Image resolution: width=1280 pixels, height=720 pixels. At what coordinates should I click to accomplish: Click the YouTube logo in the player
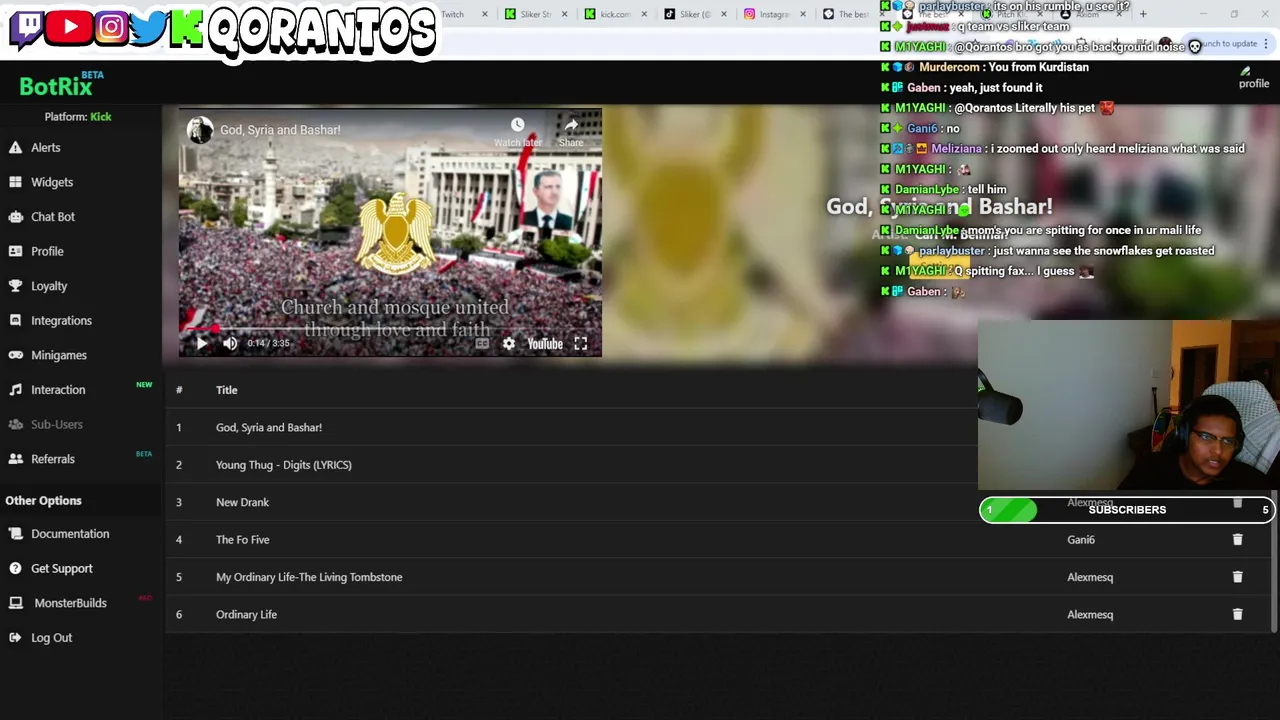coord(545,343)
